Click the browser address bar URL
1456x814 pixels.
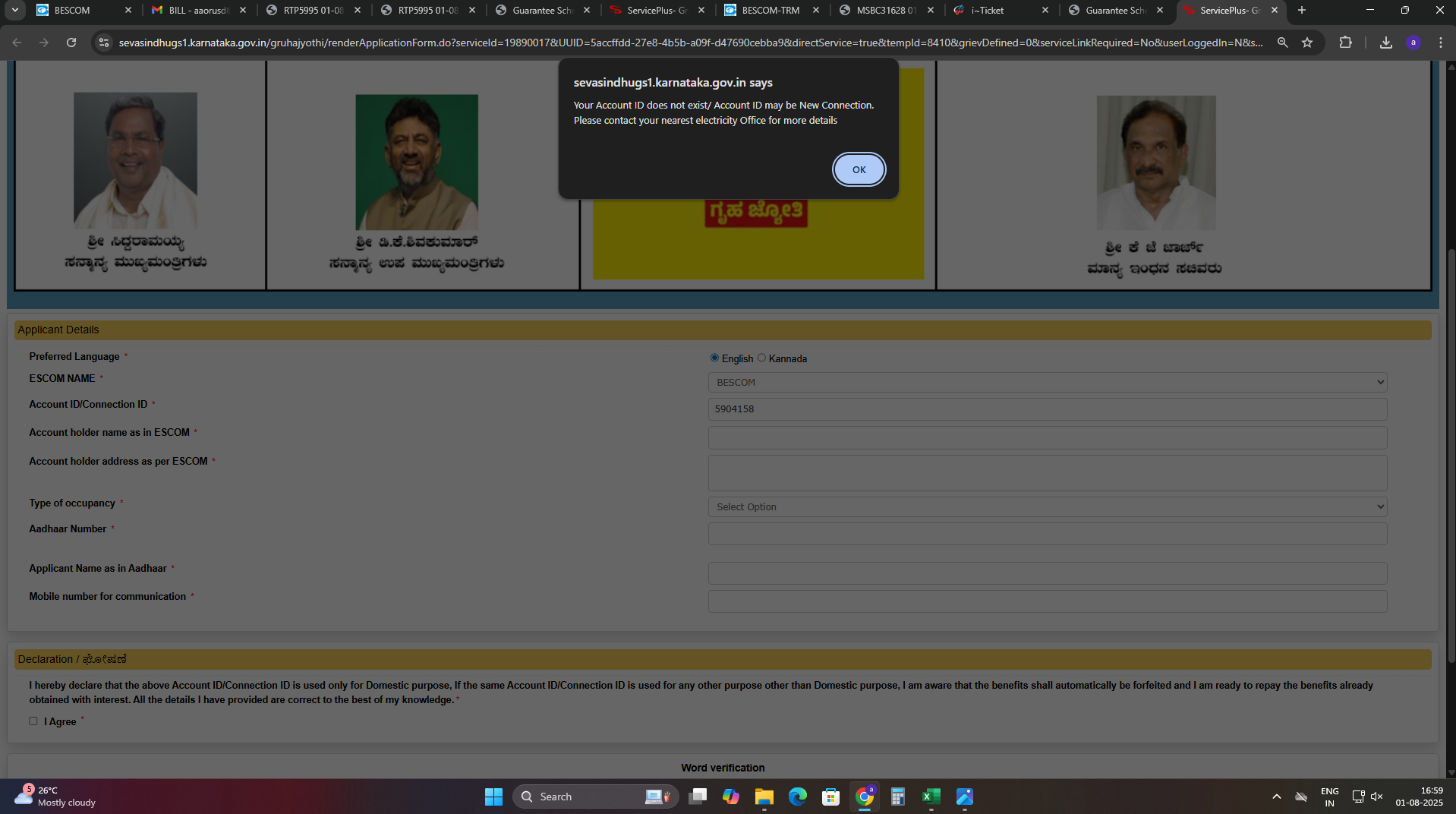(x=691, y=43)
